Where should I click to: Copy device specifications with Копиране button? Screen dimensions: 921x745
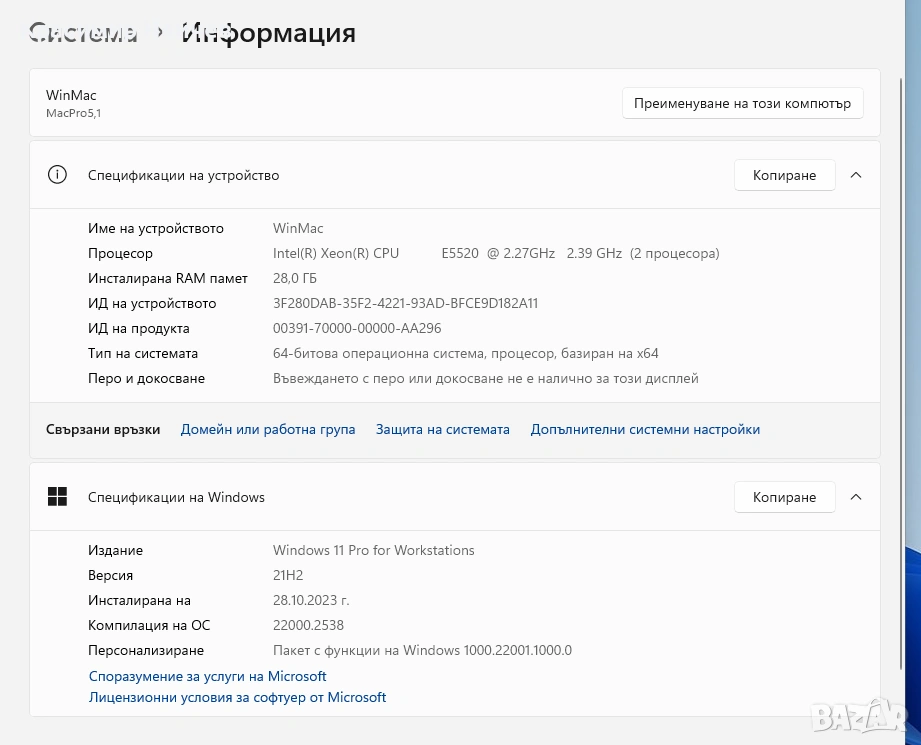[x=784, y=175]
